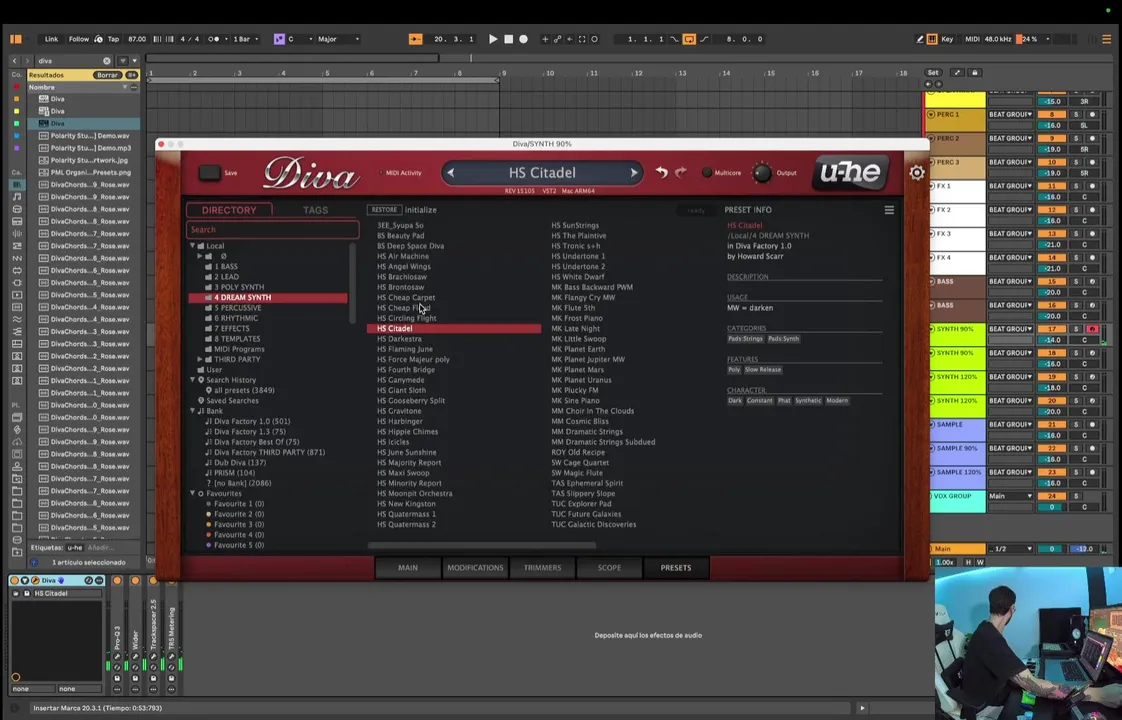Screen dimensions: 1122x720
Task: Collapse the Search History section
Action: click(x=192, y=380)
